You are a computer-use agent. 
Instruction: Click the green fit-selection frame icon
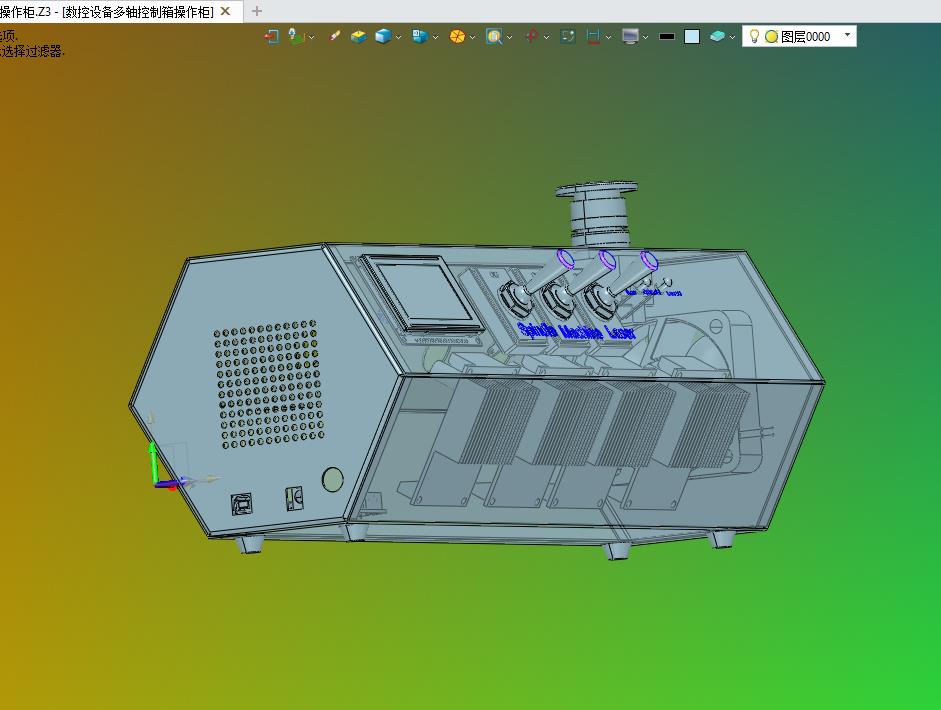tap(568, 37)
